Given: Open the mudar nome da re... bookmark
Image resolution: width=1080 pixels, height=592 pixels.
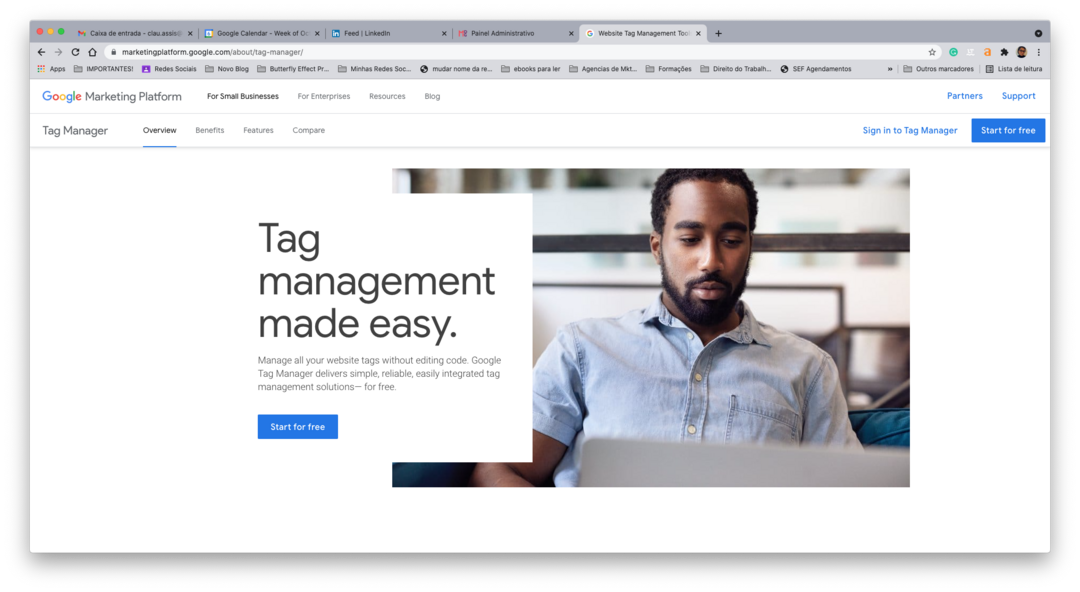Looking at the screenshot, I should click(x=456, y=69).
